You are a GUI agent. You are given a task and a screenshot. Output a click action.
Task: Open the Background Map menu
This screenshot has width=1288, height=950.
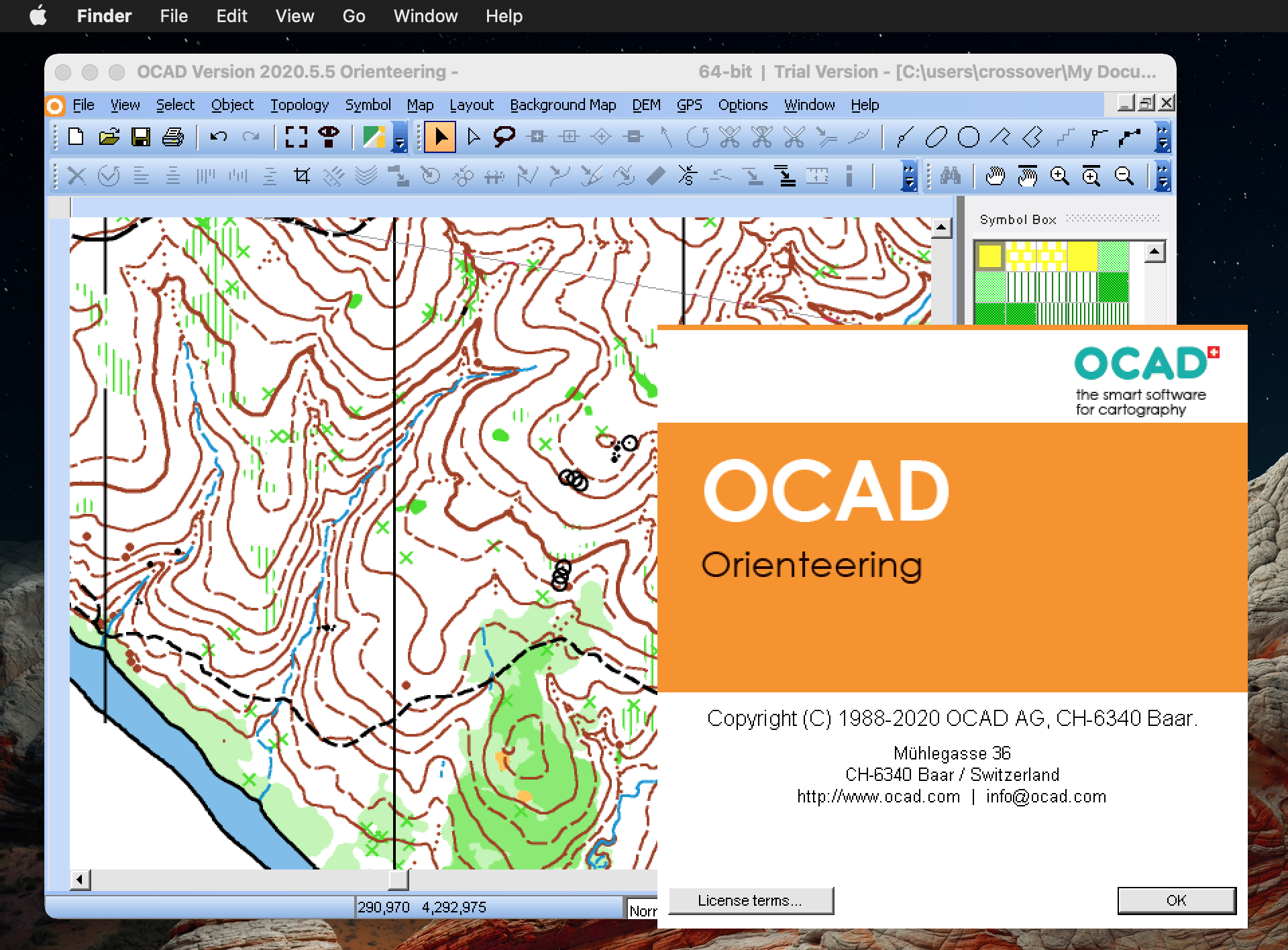pos(563,105)
